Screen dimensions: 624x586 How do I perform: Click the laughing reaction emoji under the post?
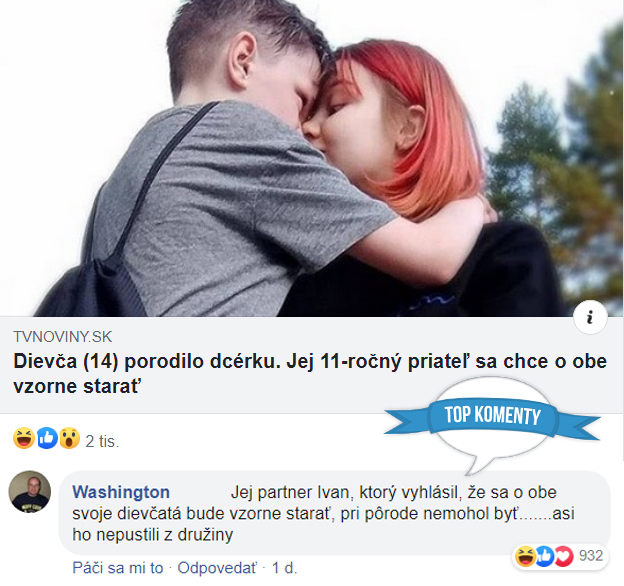tap(24, 438)
